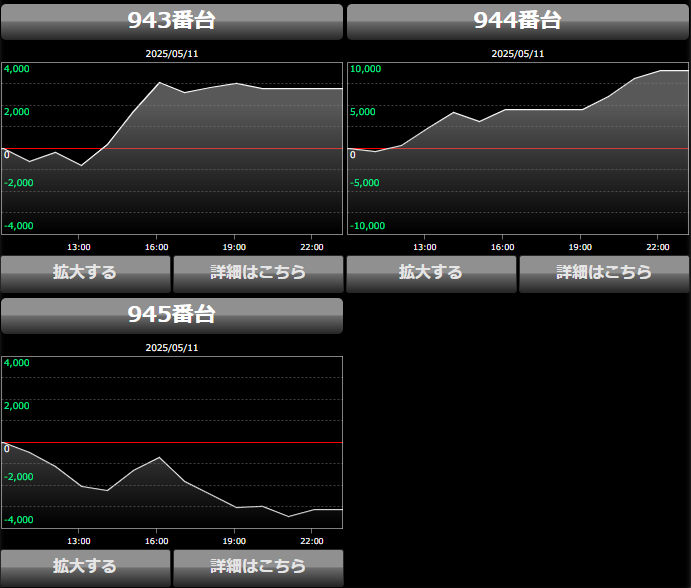The width and height of the screenshot is (691, 588).
Task: Click the 944番台 line chart
Action: (518, 149)
